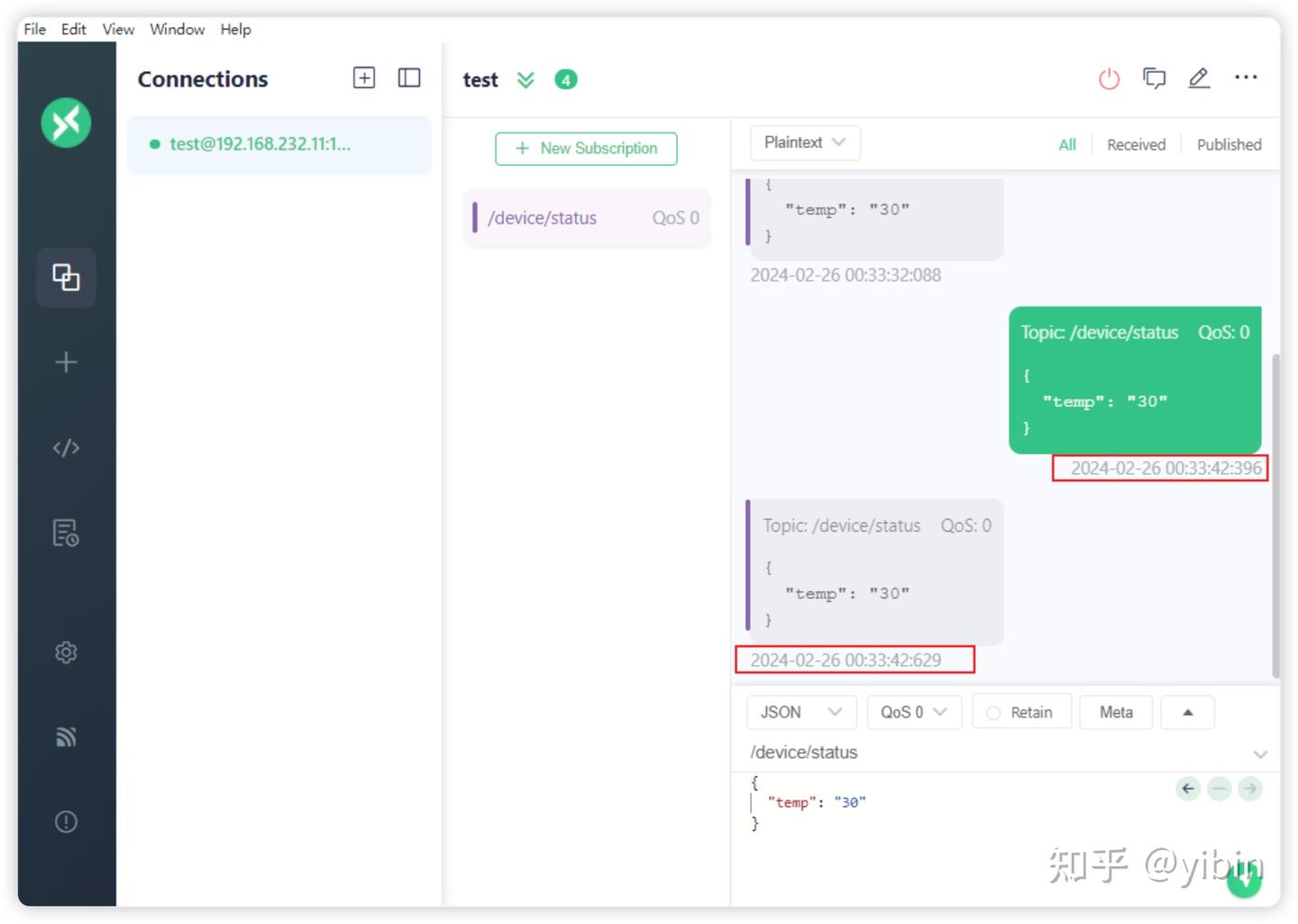Switch to the Received messages tab

click(x=1136, y=144)
